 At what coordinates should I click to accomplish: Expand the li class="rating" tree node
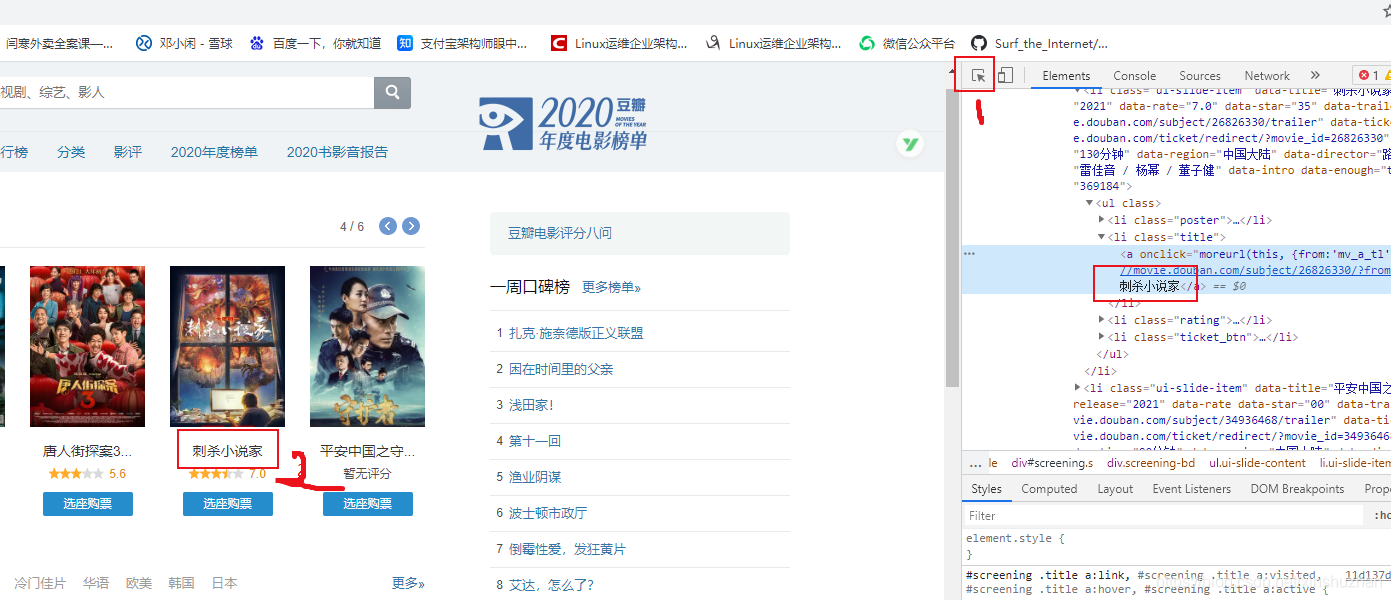click(1101, 320)
